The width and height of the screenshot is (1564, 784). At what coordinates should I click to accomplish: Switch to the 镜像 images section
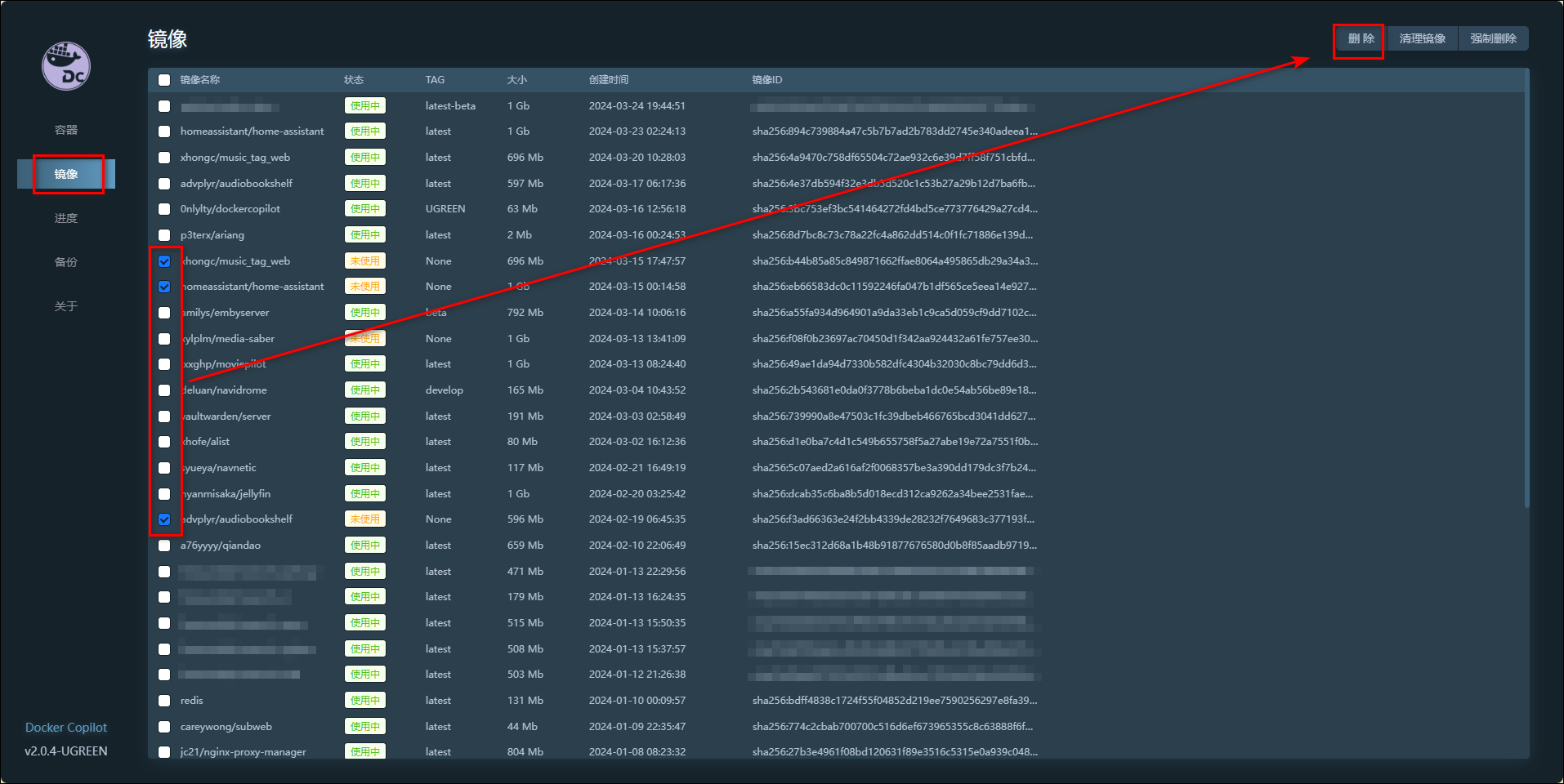(x=66, y=174)
